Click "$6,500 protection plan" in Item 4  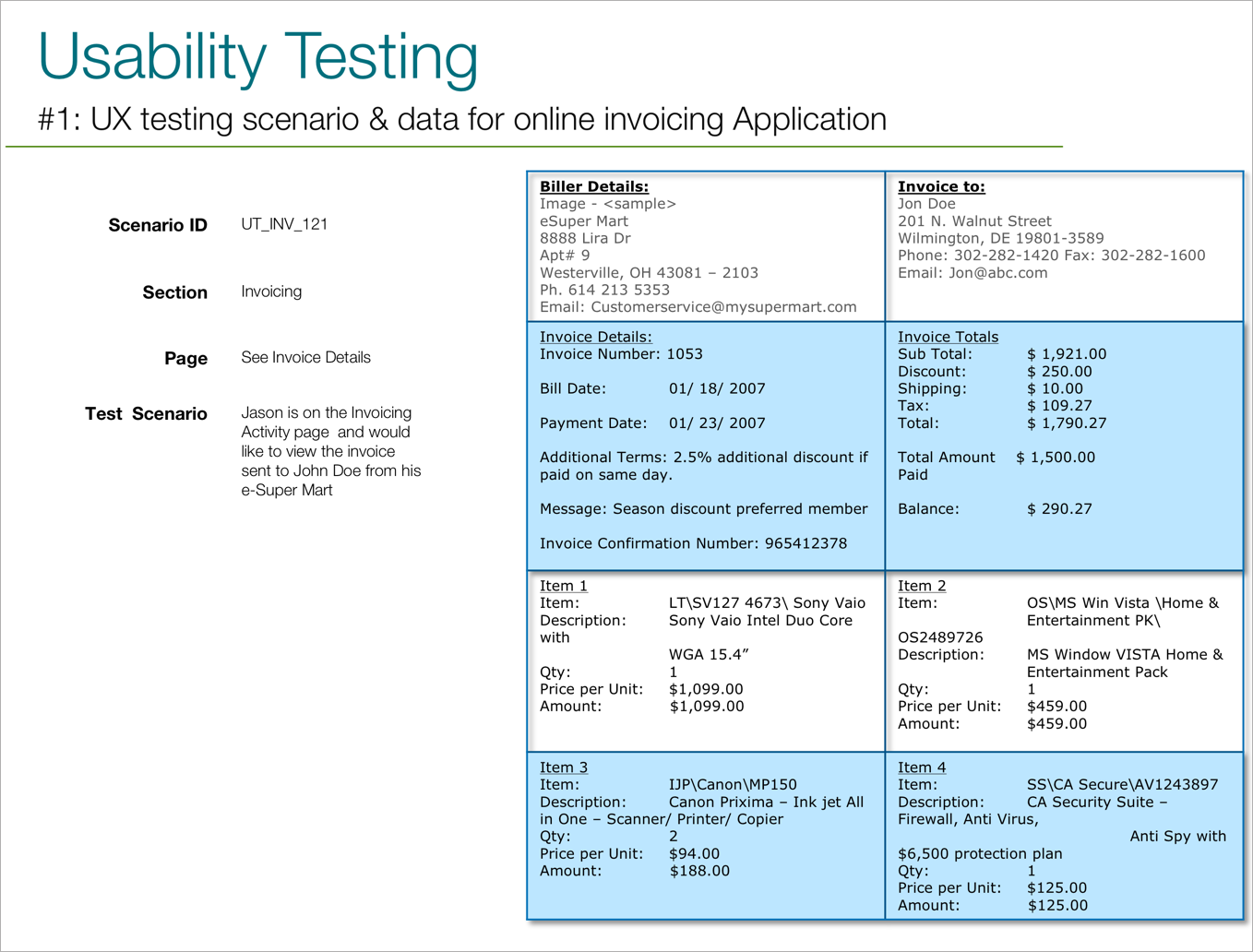[980, 854]
